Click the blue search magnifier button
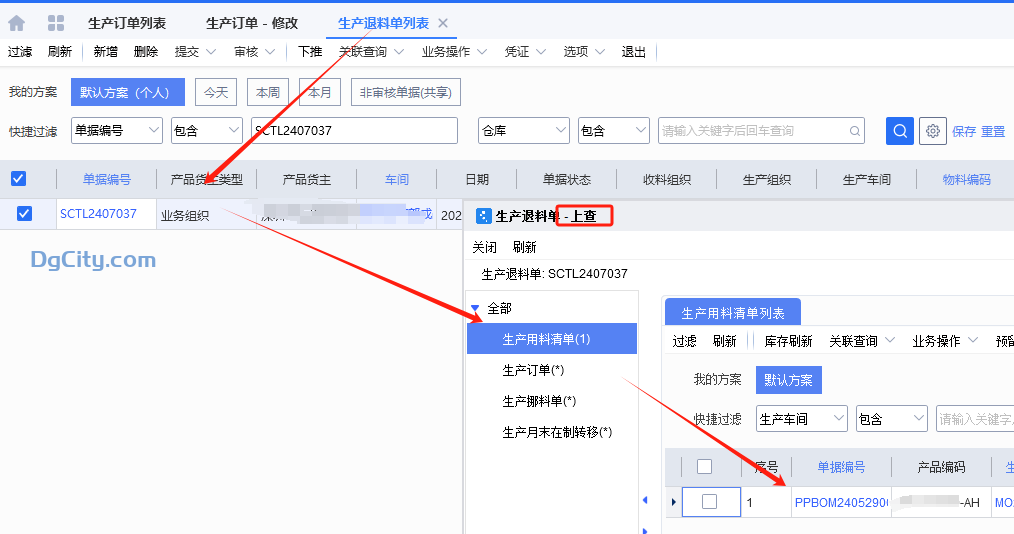Image resolution: width=1014 pixels, height=534 pixels. tap(900, 131)
